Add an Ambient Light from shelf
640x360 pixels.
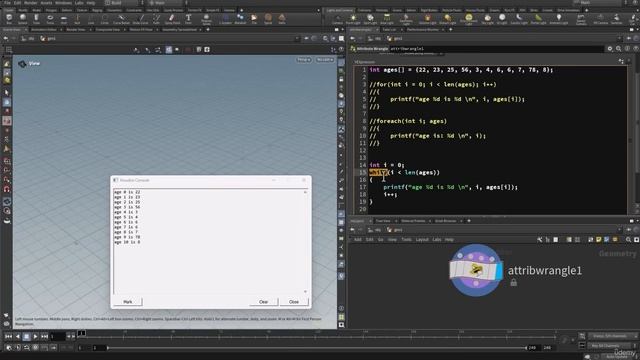[559, 19]
